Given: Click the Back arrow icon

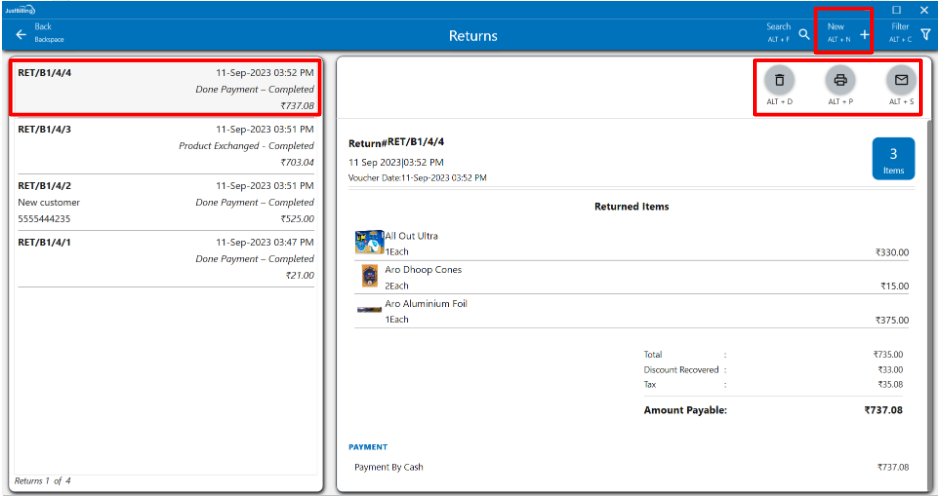Looking at the screenshot, I should (x=21, y=35).
